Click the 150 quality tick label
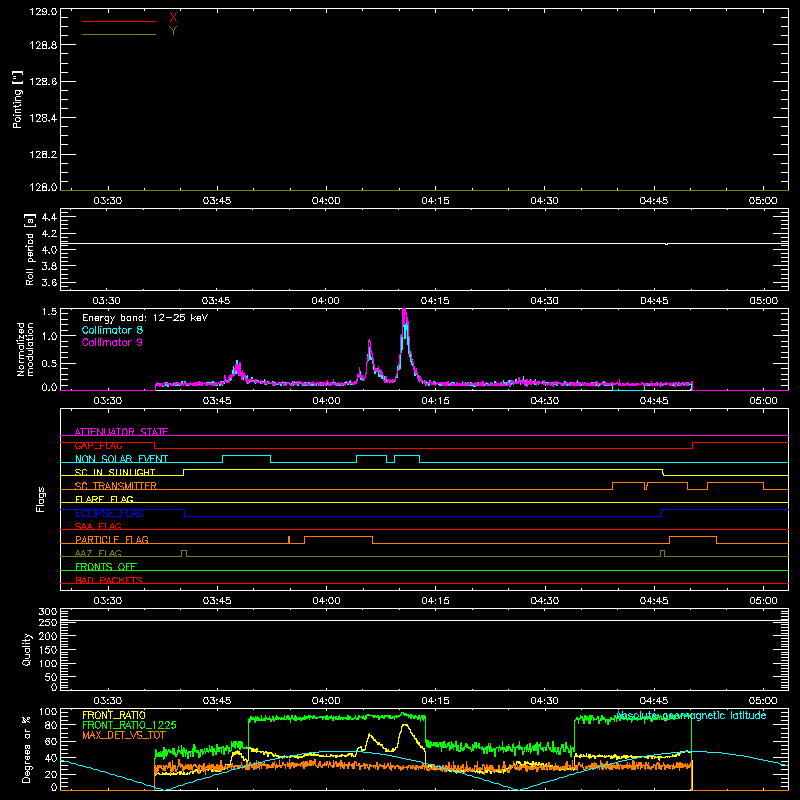Image resolution: width=800 pixels, height=800 pixels. coord(47,650)
